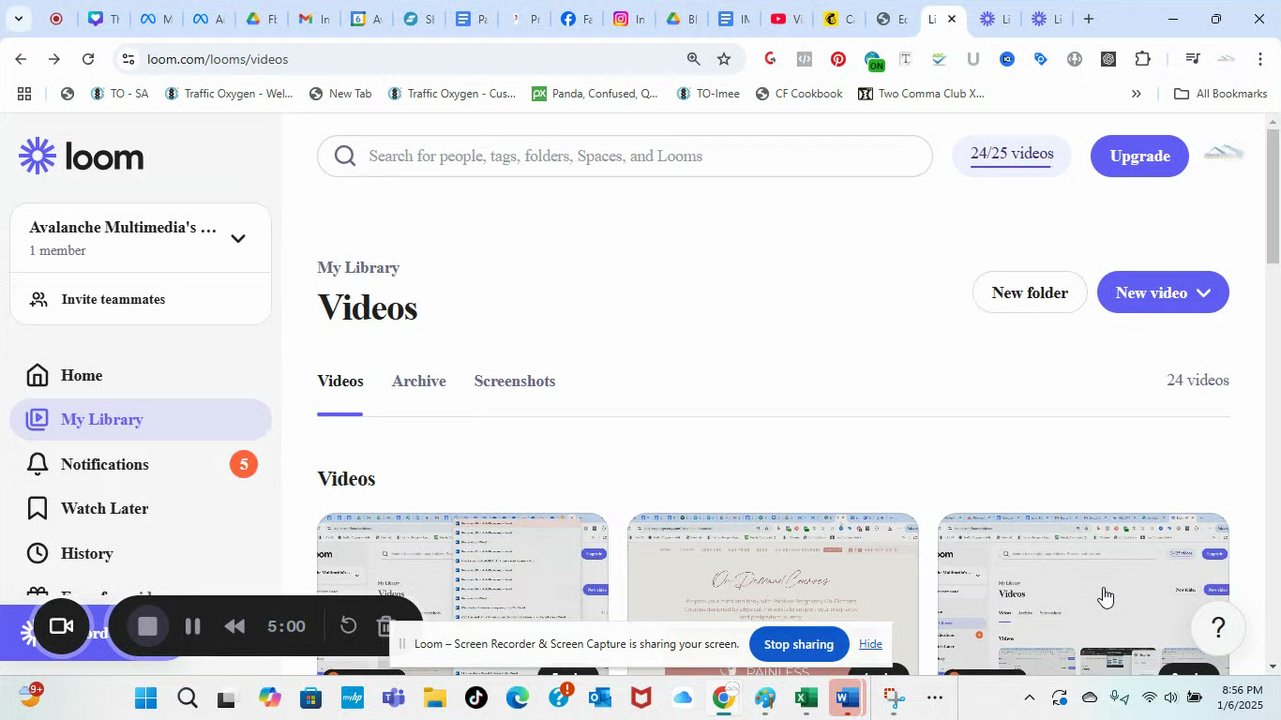Stop the Loom recording
This screenshot has height=720, width=1281.
(x=147, y=626)
